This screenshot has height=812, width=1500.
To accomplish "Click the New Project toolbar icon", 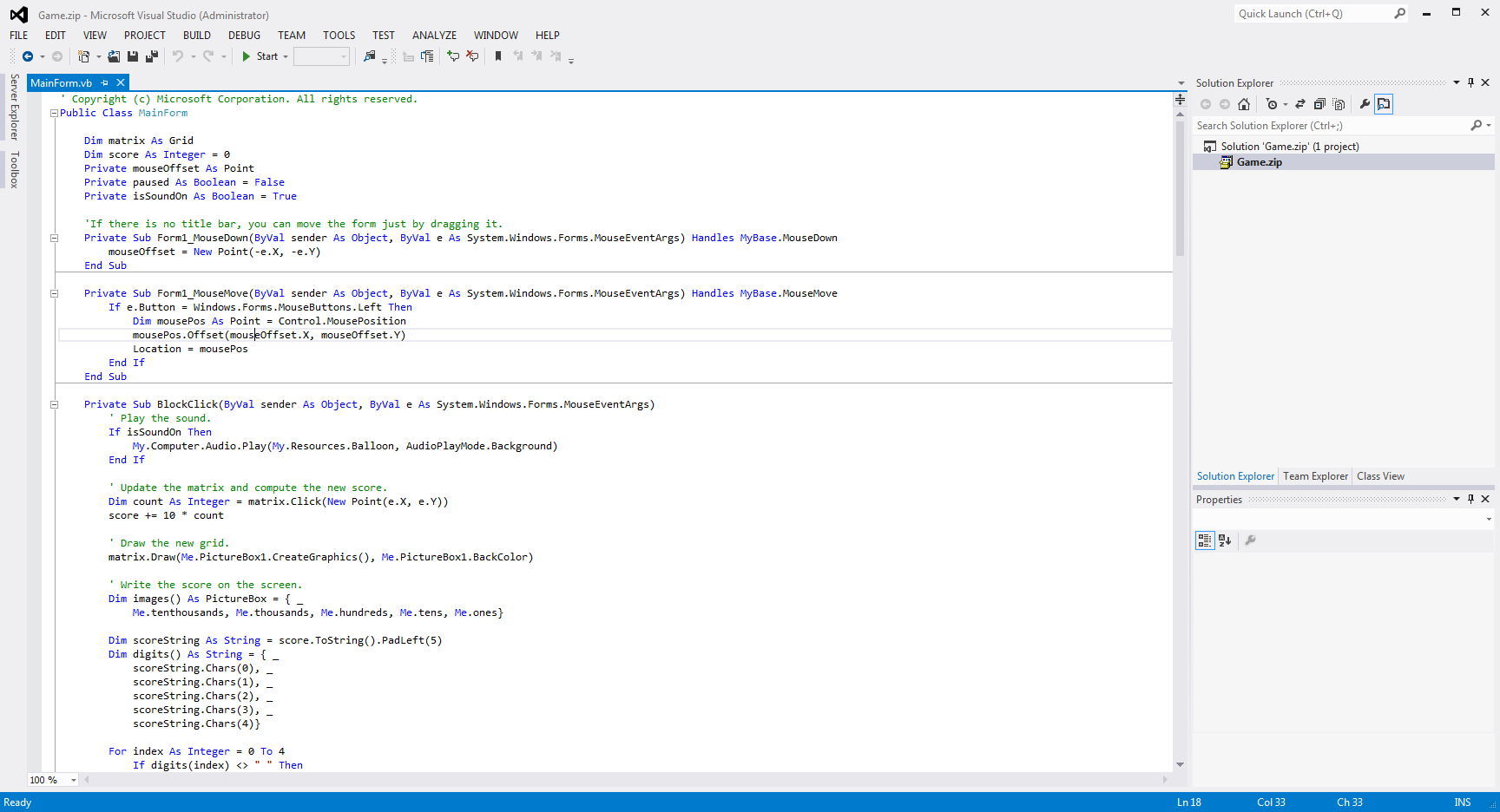I will coord(84,56).
